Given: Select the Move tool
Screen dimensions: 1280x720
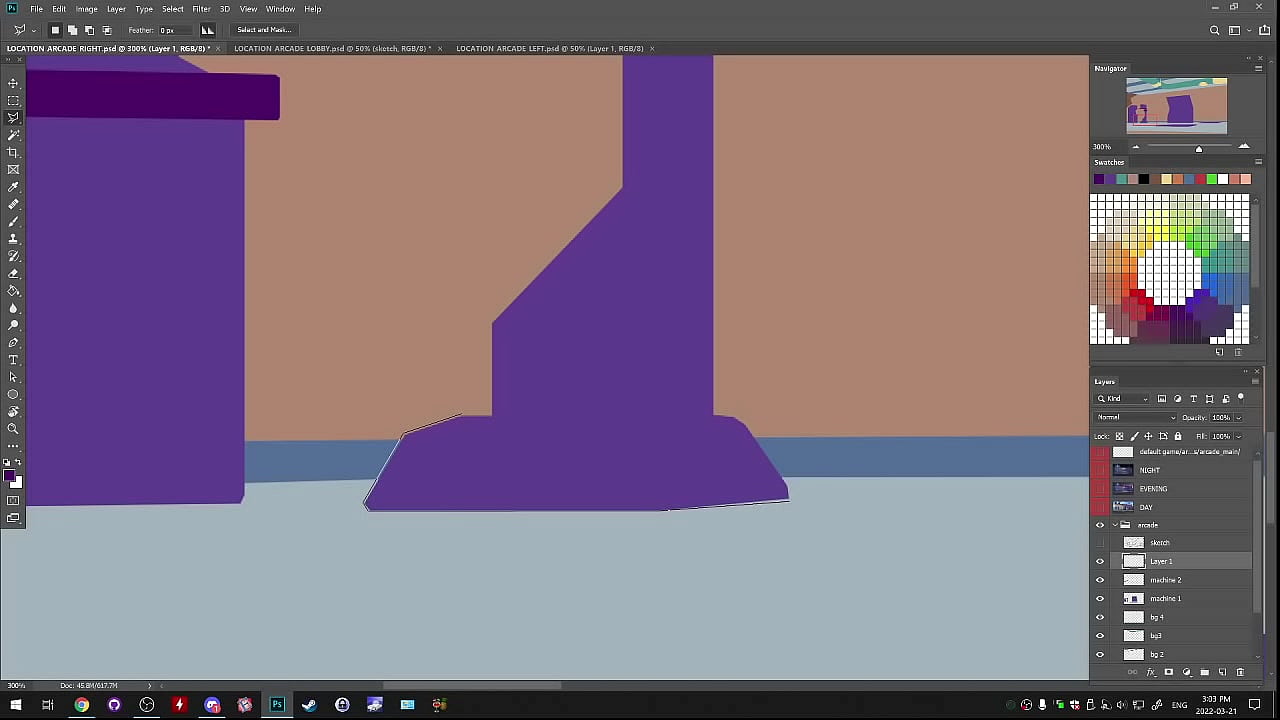Looking at the screenshot, I should [13, 83].
